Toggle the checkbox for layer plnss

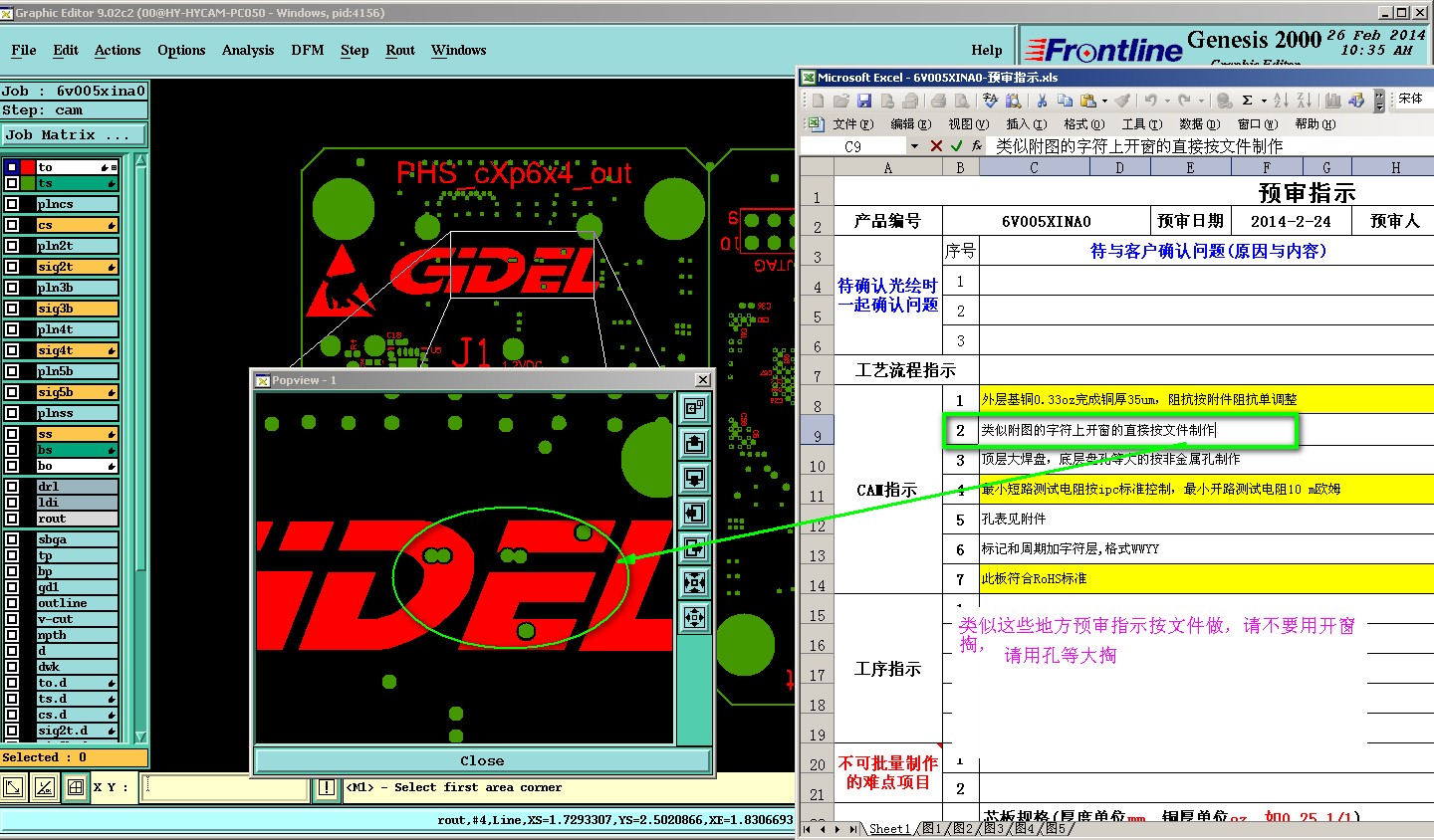[12, 413]
